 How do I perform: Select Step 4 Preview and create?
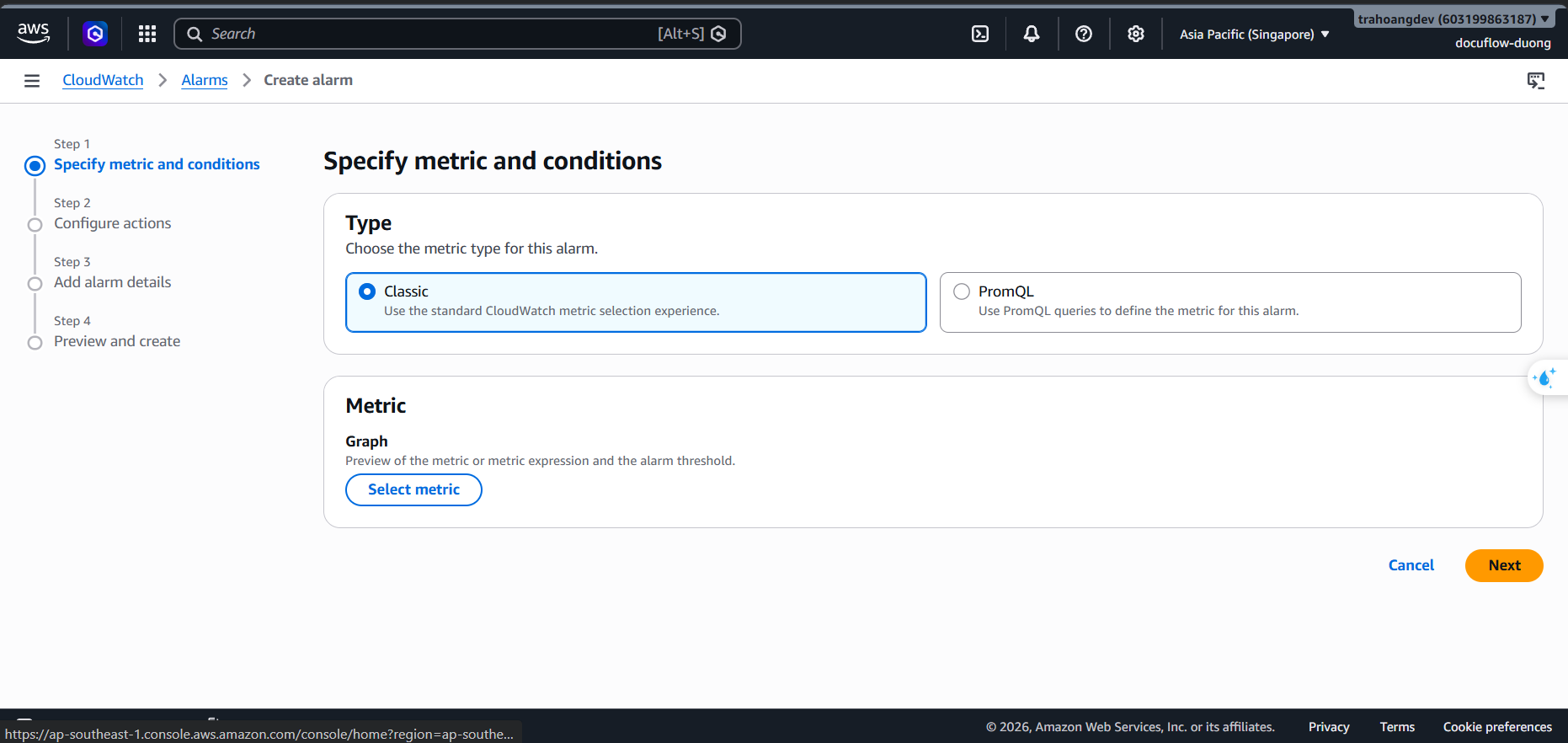click(x=117, y=341)
